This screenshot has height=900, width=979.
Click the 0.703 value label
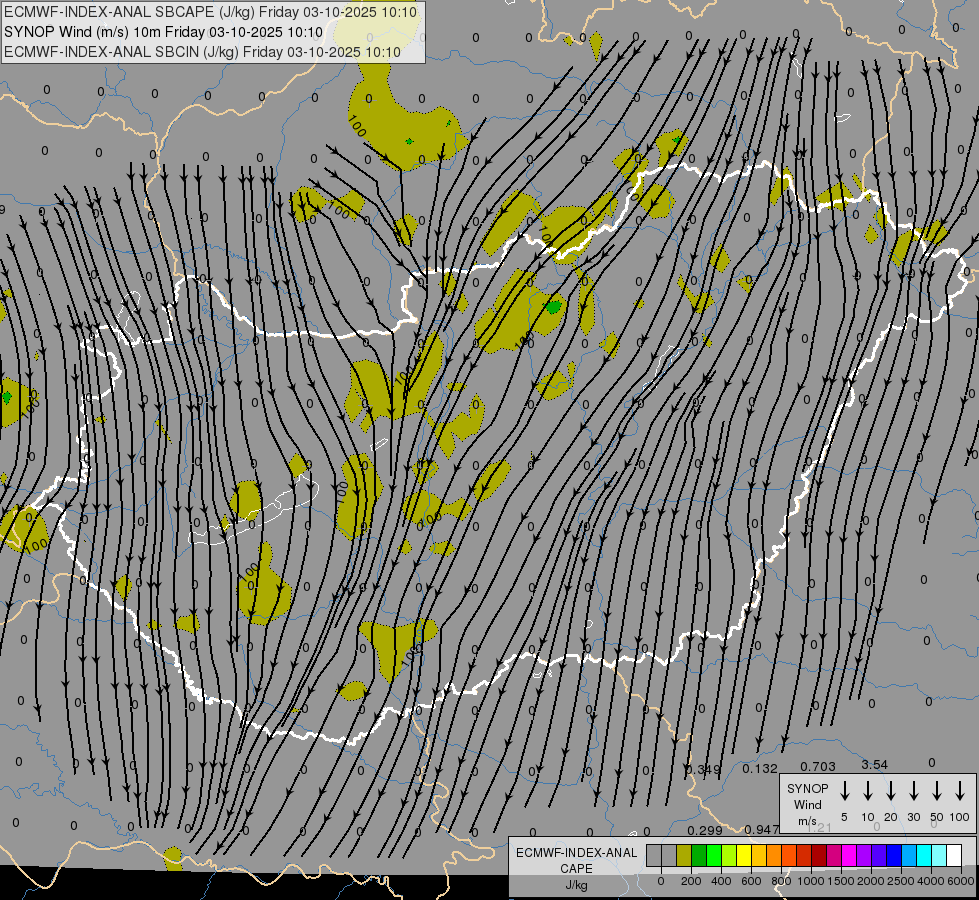coord(818,767)
